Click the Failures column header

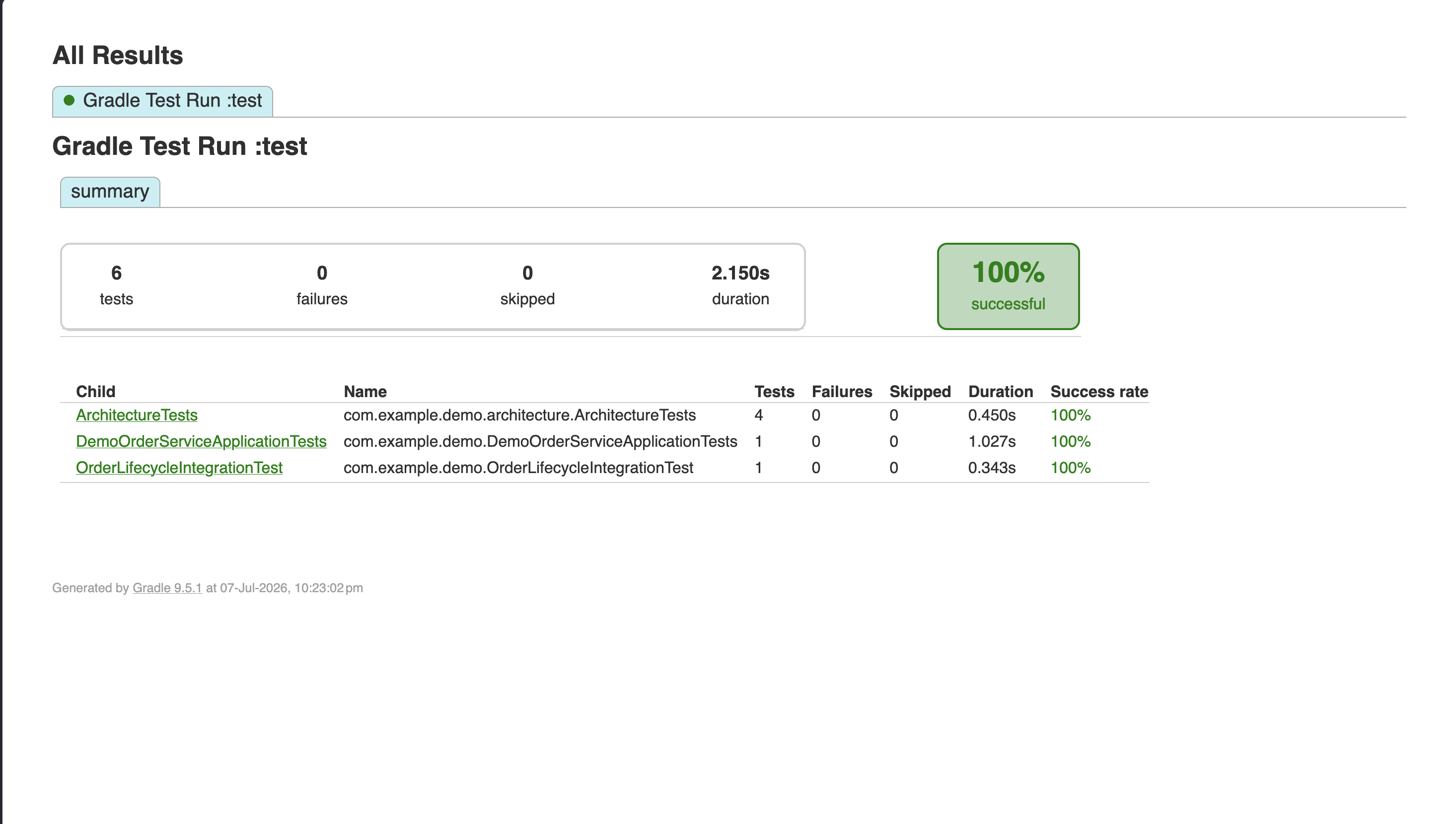coord(842,392)
